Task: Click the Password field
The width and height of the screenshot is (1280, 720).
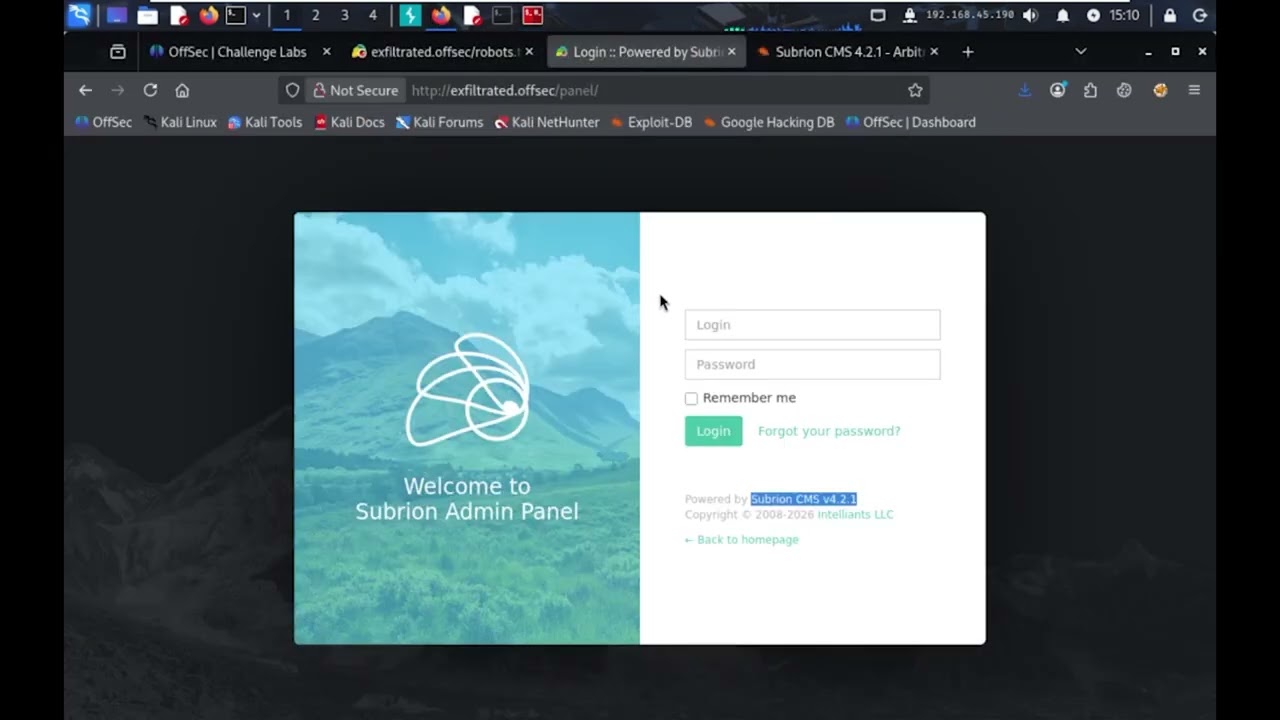Action: pos(812,364)
